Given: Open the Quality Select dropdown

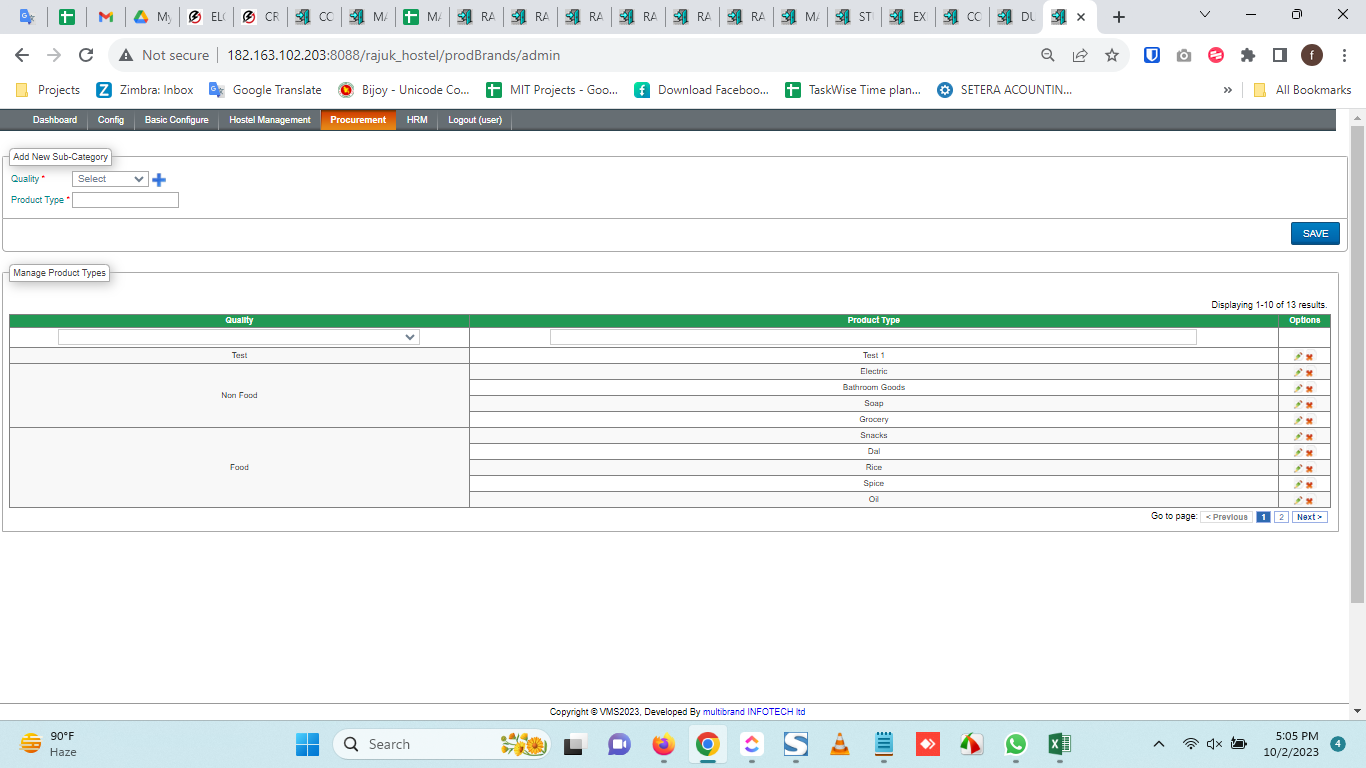Looking at the screenshot, I should point(110,179).
